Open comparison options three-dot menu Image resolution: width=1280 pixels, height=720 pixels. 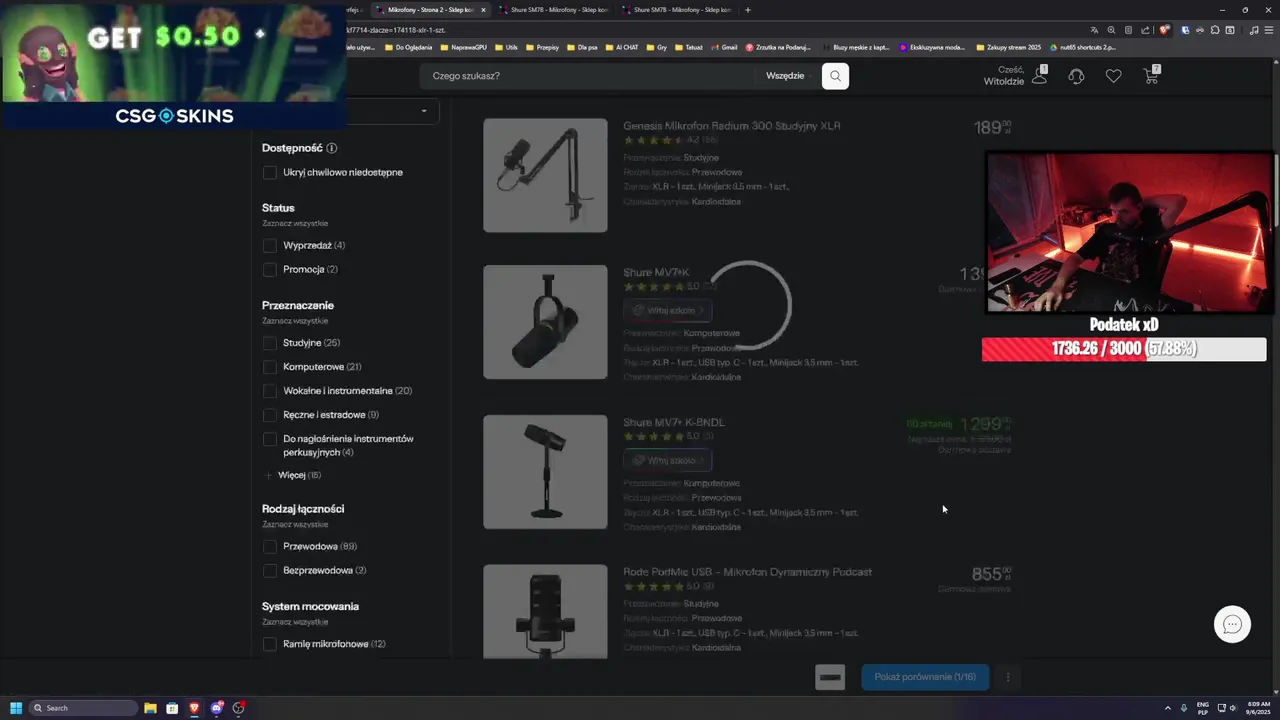pos(1008,677)
